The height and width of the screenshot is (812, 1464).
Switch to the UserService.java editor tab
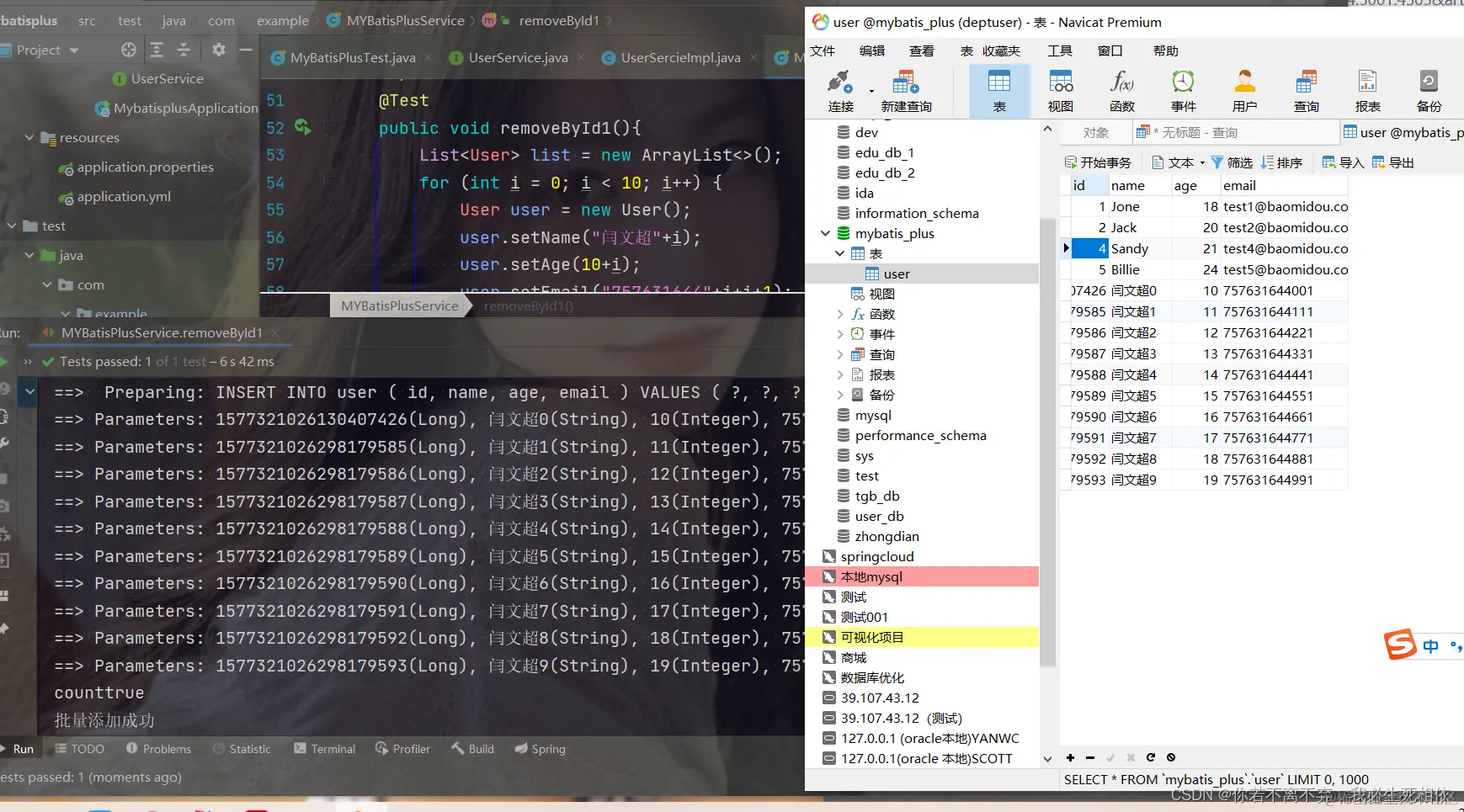509,57
